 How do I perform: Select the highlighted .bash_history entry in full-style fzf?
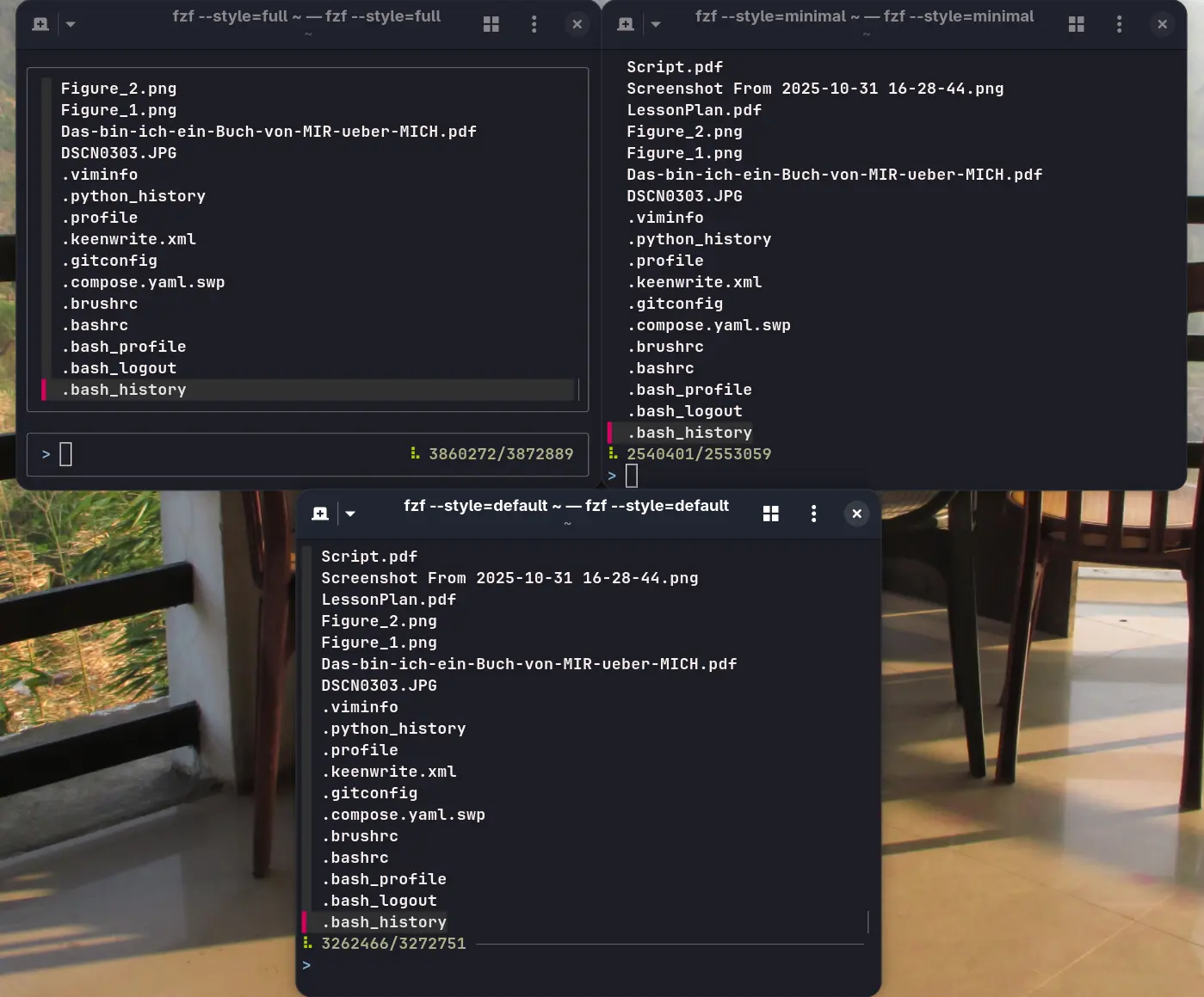coord(123,389)
